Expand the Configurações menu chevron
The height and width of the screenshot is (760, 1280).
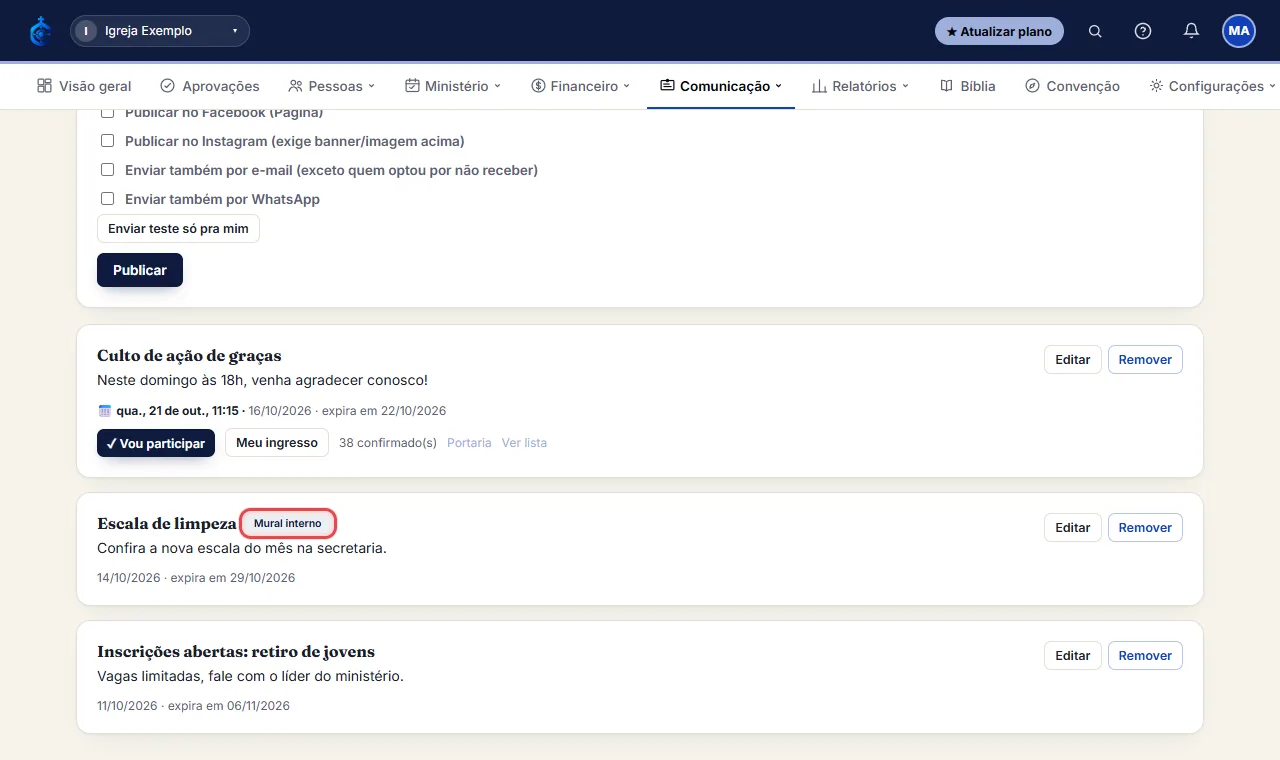click(1273, 86)
